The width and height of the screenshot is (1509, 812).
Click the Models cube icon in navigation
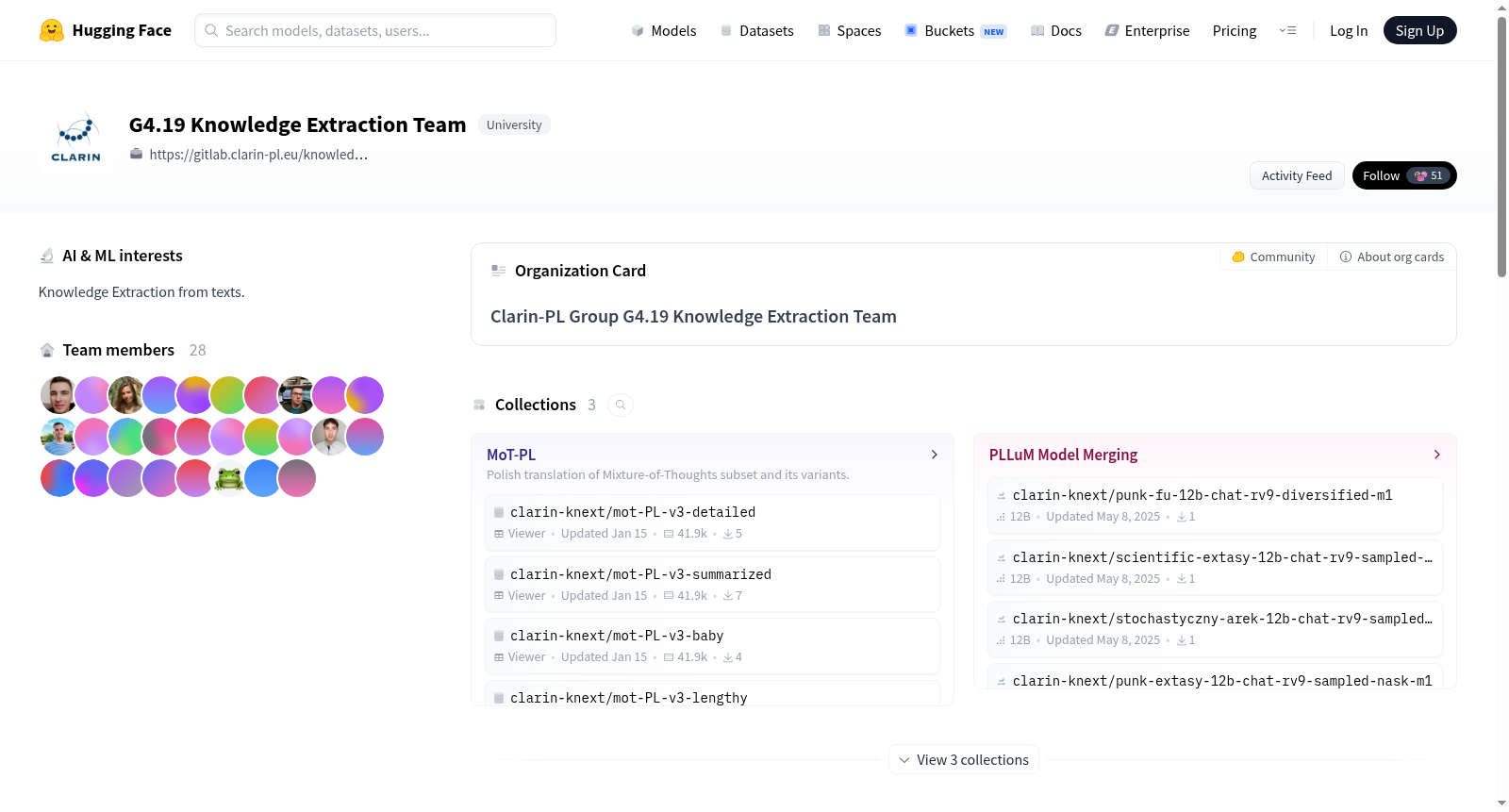tap(638, 31)
